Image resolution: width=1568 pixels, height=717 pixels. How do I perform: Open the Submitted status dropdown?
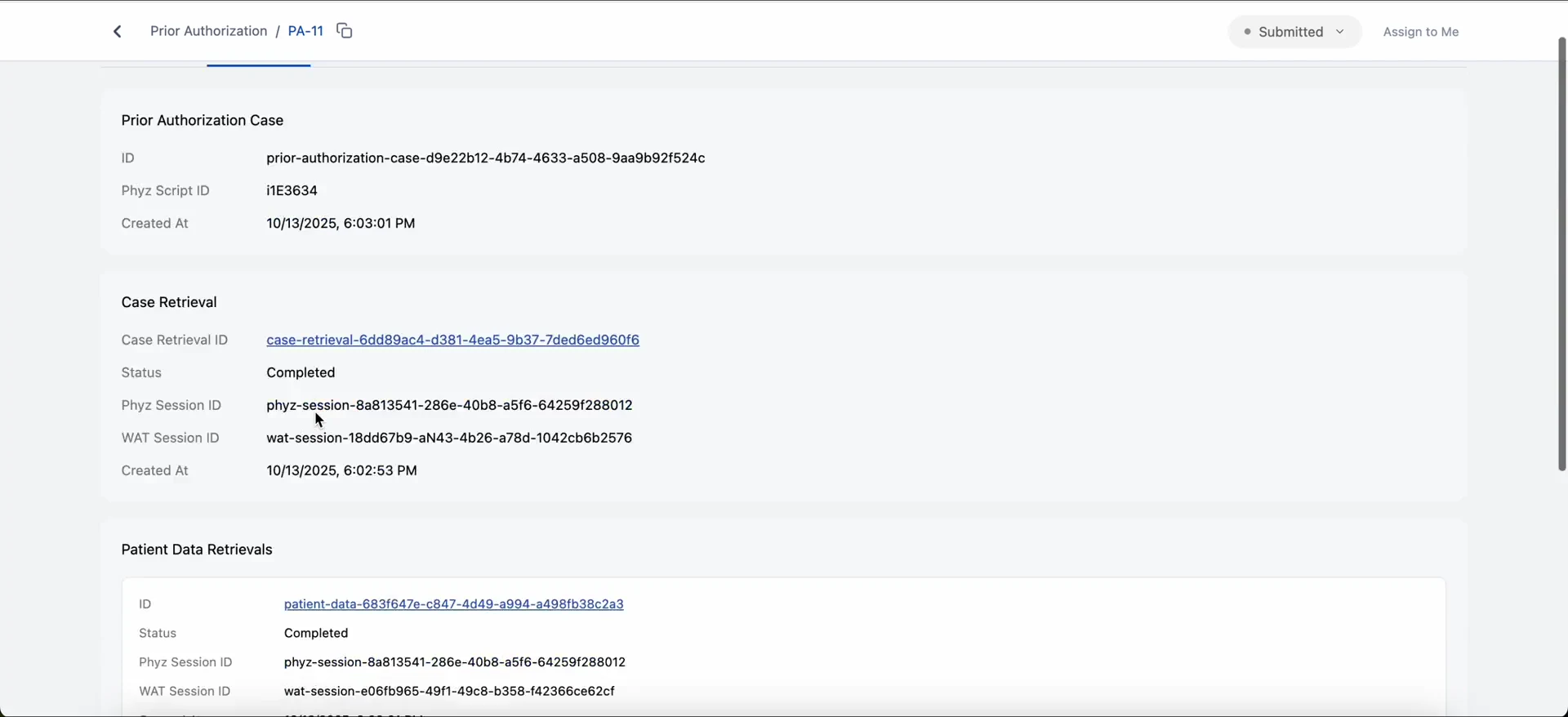[x=1294, y=32]
